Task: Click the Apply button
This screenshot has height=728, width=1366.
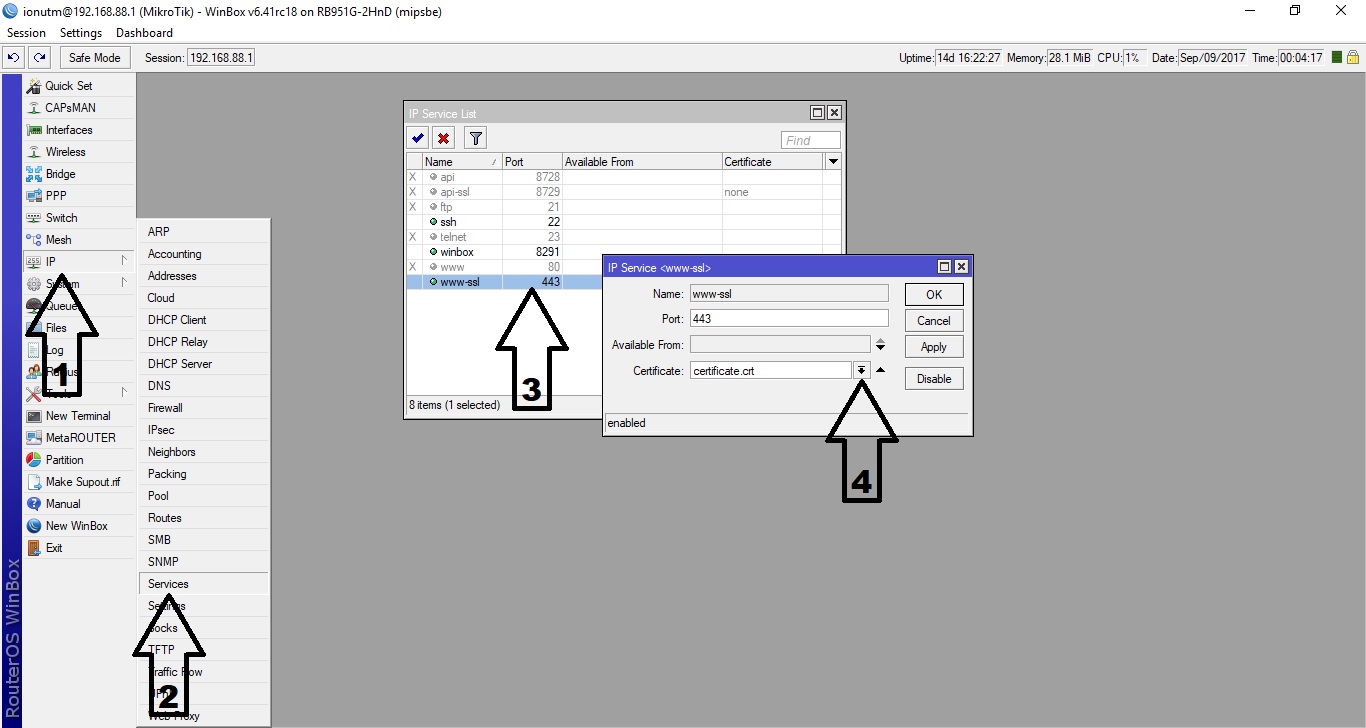Action: [934, 347]
